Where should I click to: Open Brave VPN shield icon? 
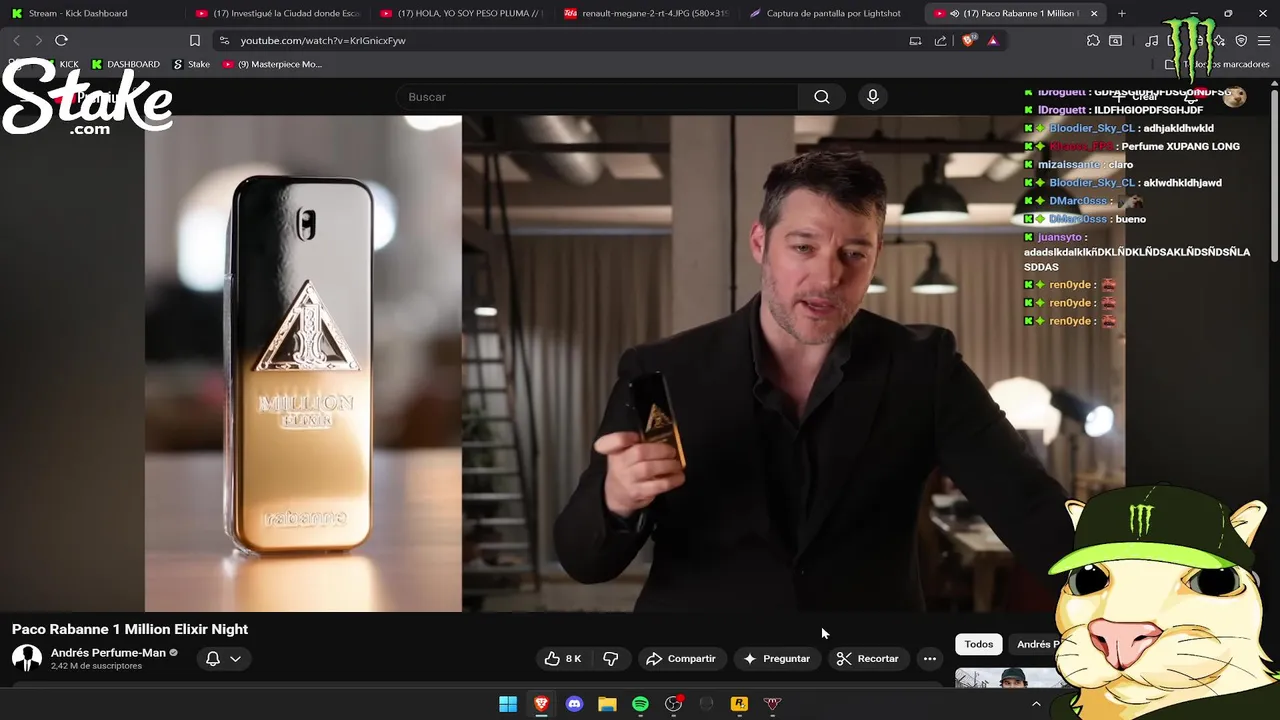(x=1241, y=41)
